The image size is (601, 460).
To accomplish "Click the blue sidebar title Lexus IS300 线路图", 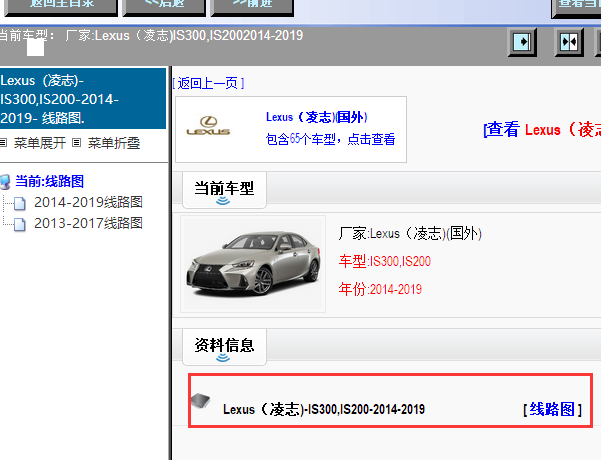I will pyautogui.click(x=83, y=99).
